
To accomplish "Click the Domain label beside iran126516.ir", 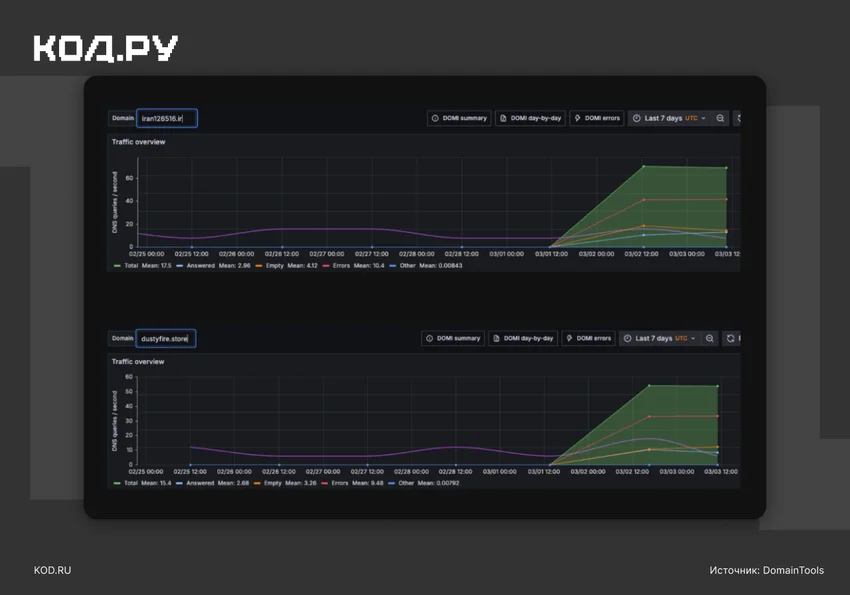I will (x=123, y=118).
